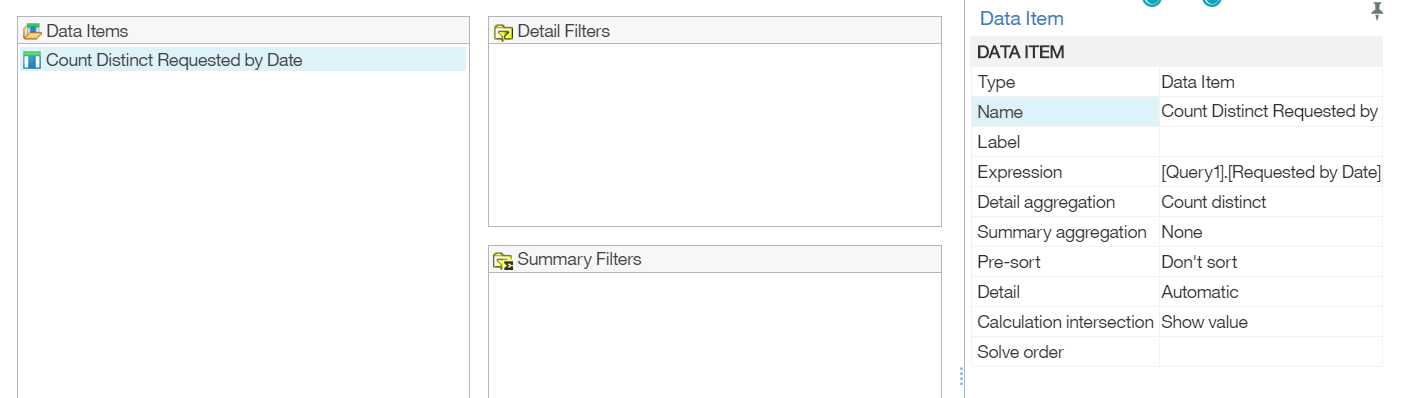This screenshot has width=1420, height=398.
Task: Click the empty Label property value field
Action: 1271,142
